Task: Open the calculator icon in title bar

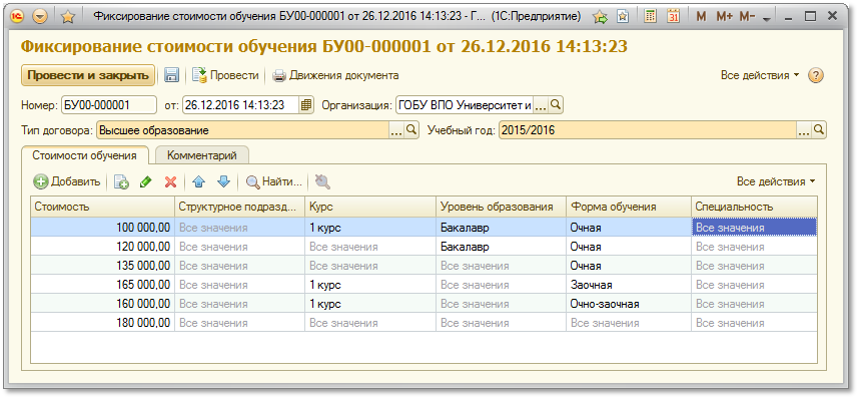Action: [650, 16]
